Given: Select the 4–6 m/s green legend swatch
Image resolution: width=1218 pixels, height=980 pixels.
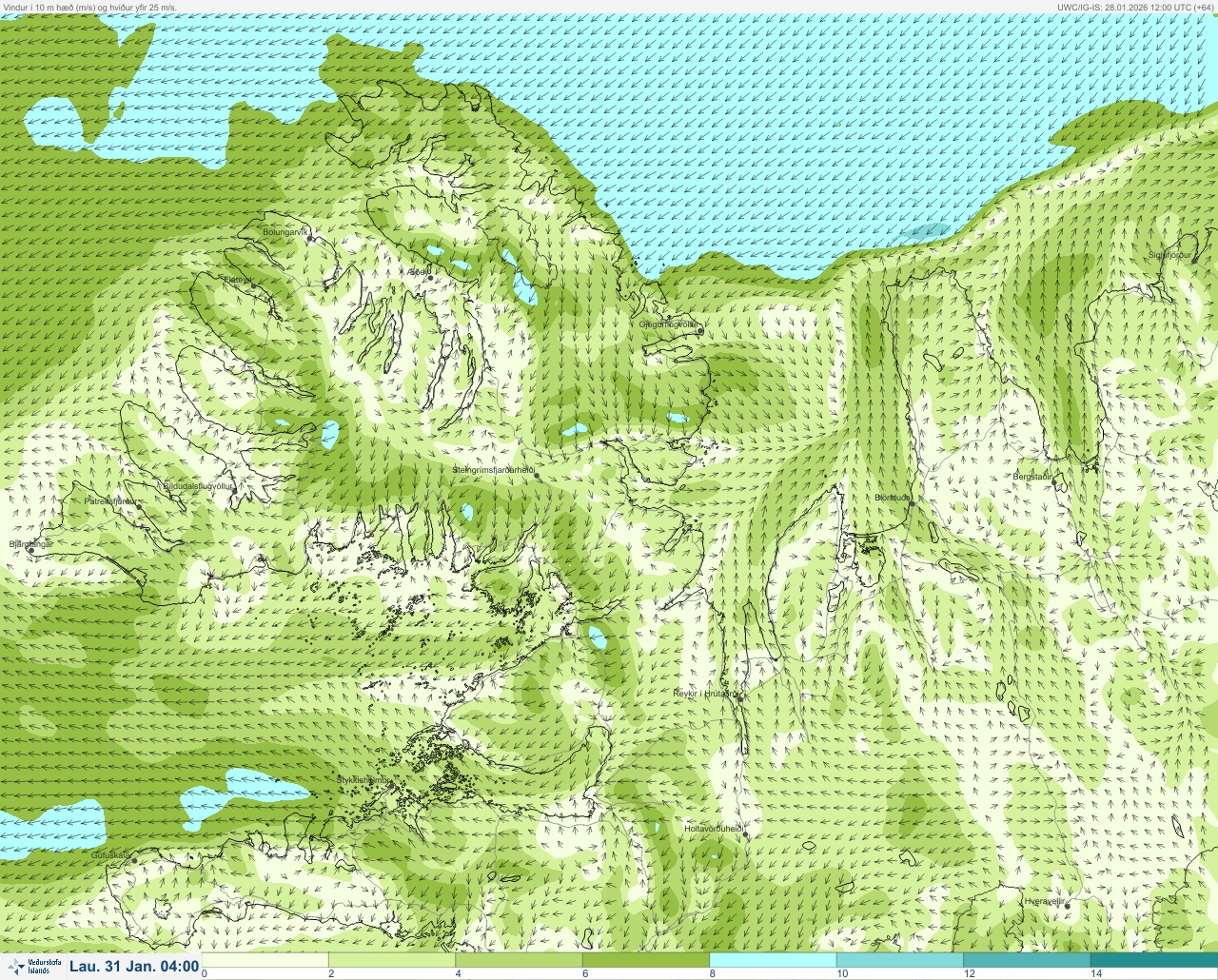Looking at the screenshot, I should coord(519,960).
